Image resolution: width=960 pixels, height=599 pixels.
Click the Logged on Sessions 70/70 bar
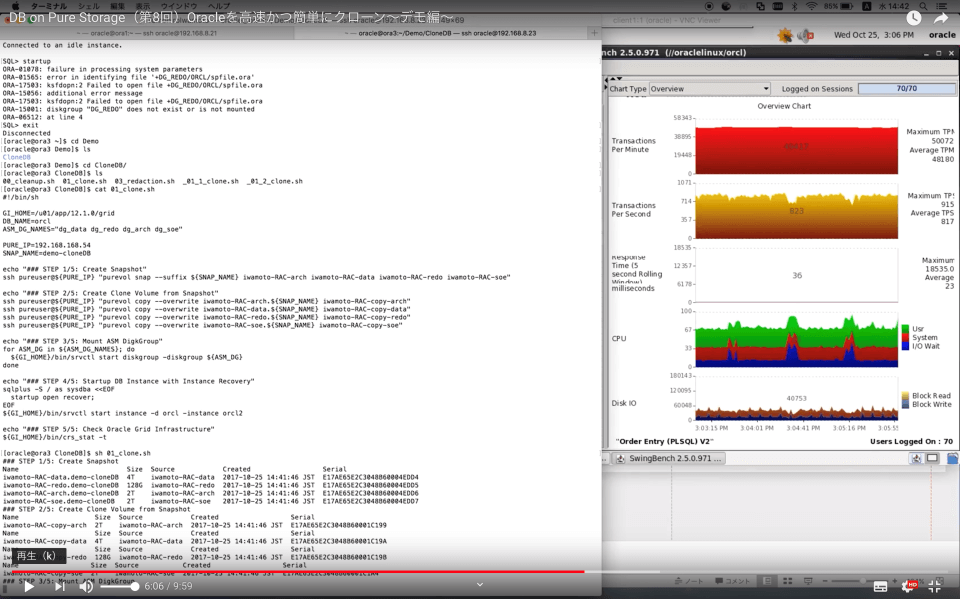click(907, 89)
